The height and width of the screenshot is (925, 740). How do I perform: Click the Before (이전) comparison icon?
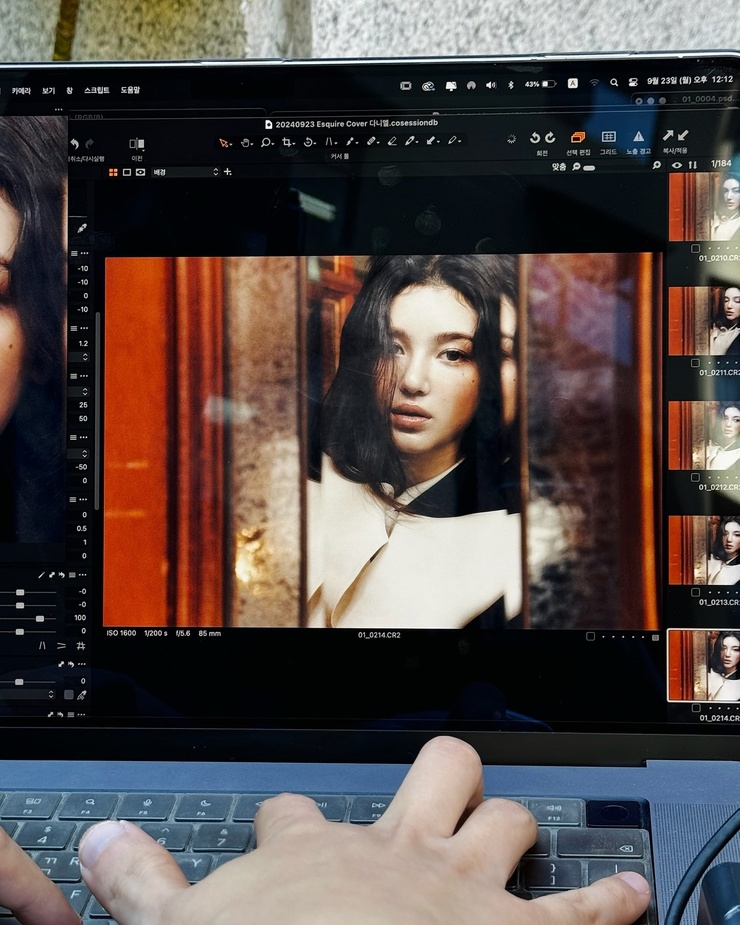(137, 143)
